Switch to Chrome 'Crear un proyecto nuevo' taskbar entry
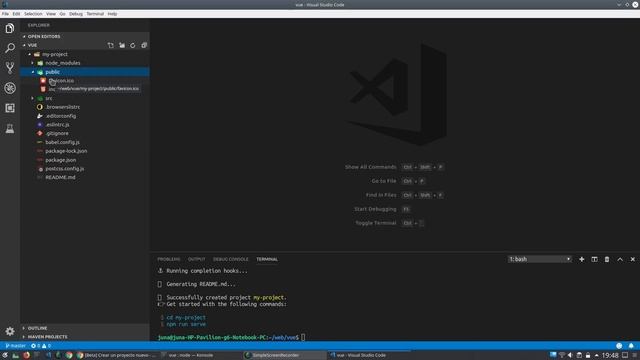This screenshot has height=360, width=640. (116, 355)
